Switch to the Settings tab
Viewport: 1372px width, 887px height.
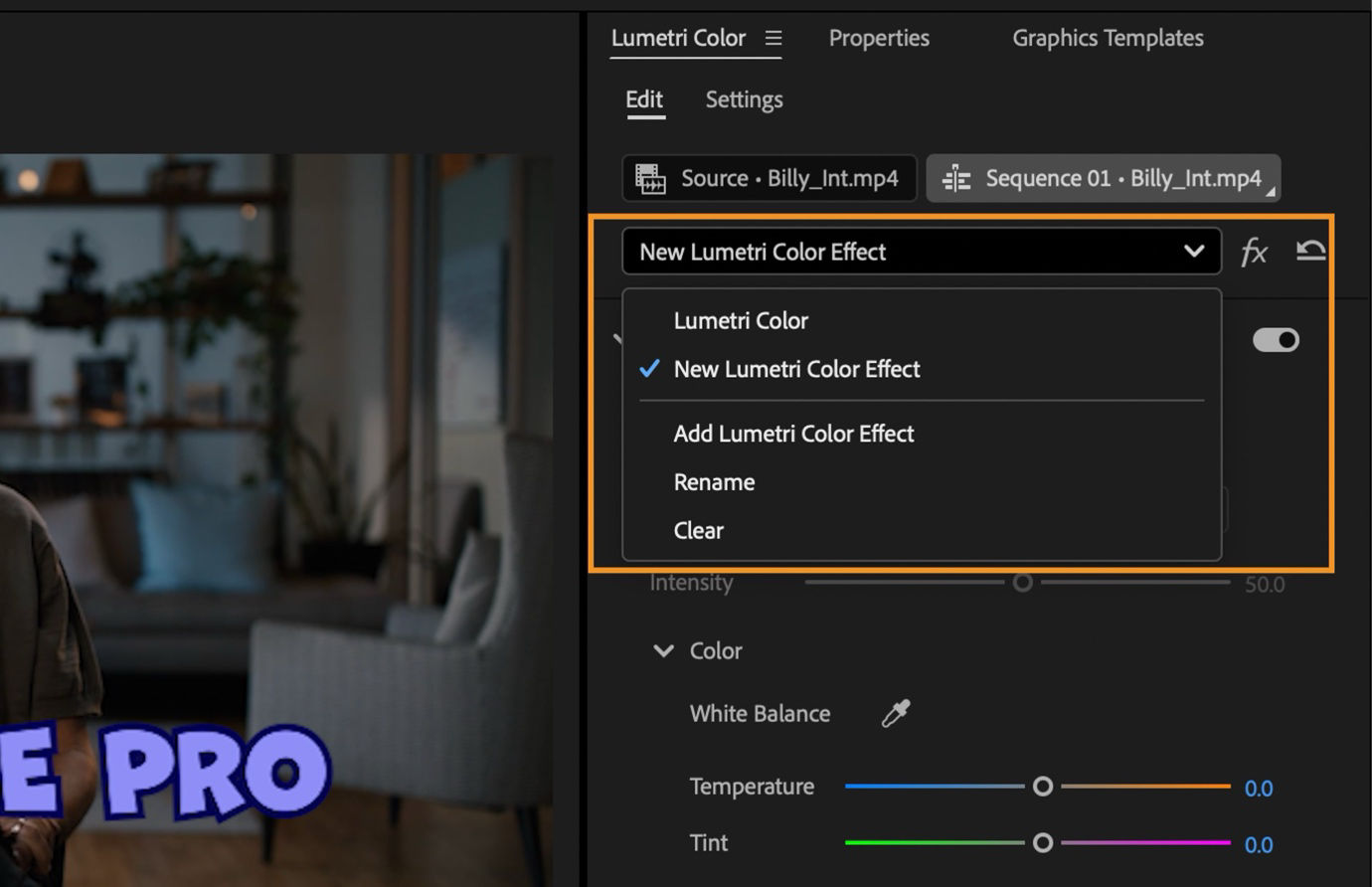point(743,99)
